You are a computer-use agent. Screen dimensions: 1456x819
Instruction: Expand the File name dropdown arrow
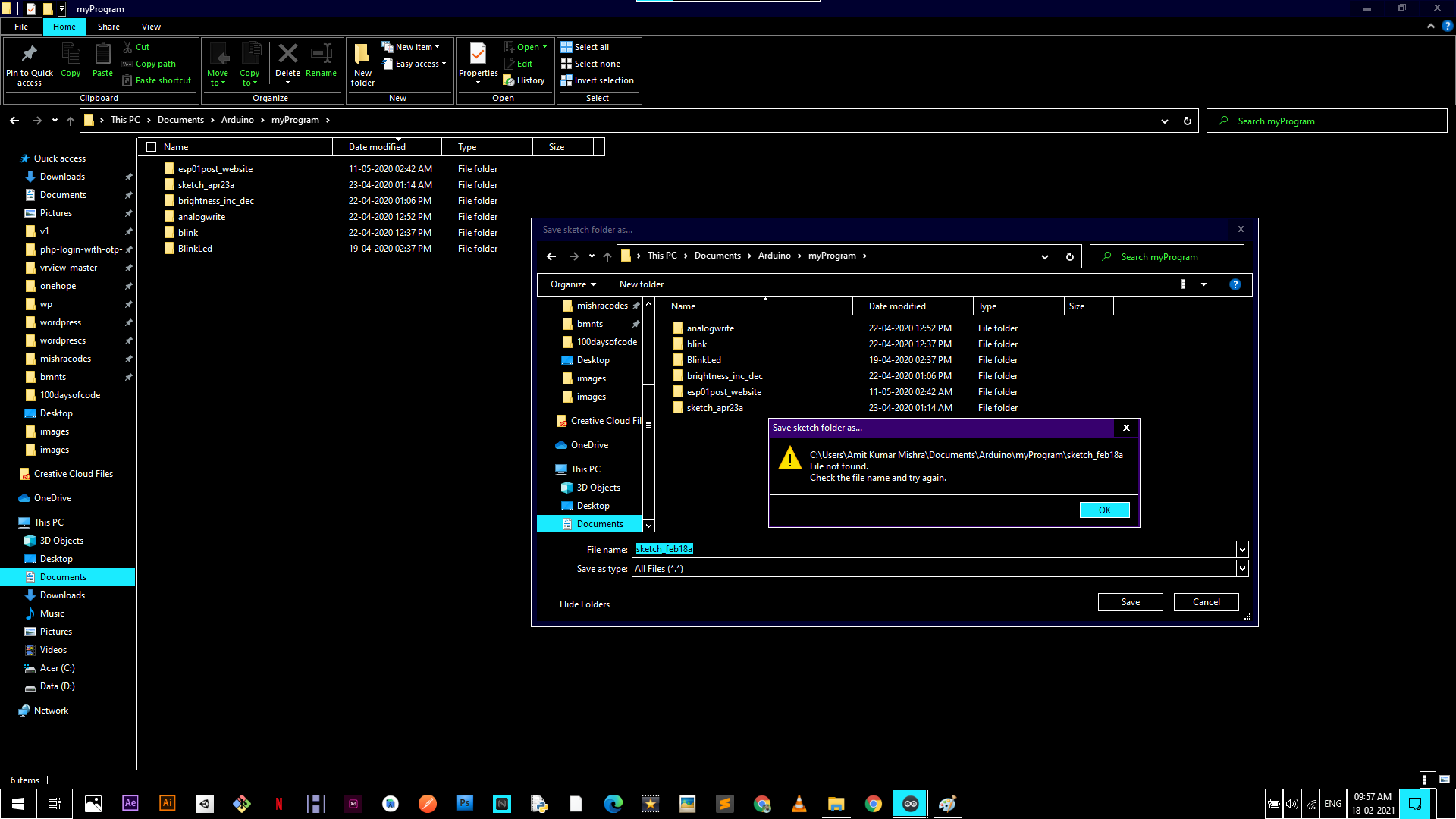coord(1242,550)
